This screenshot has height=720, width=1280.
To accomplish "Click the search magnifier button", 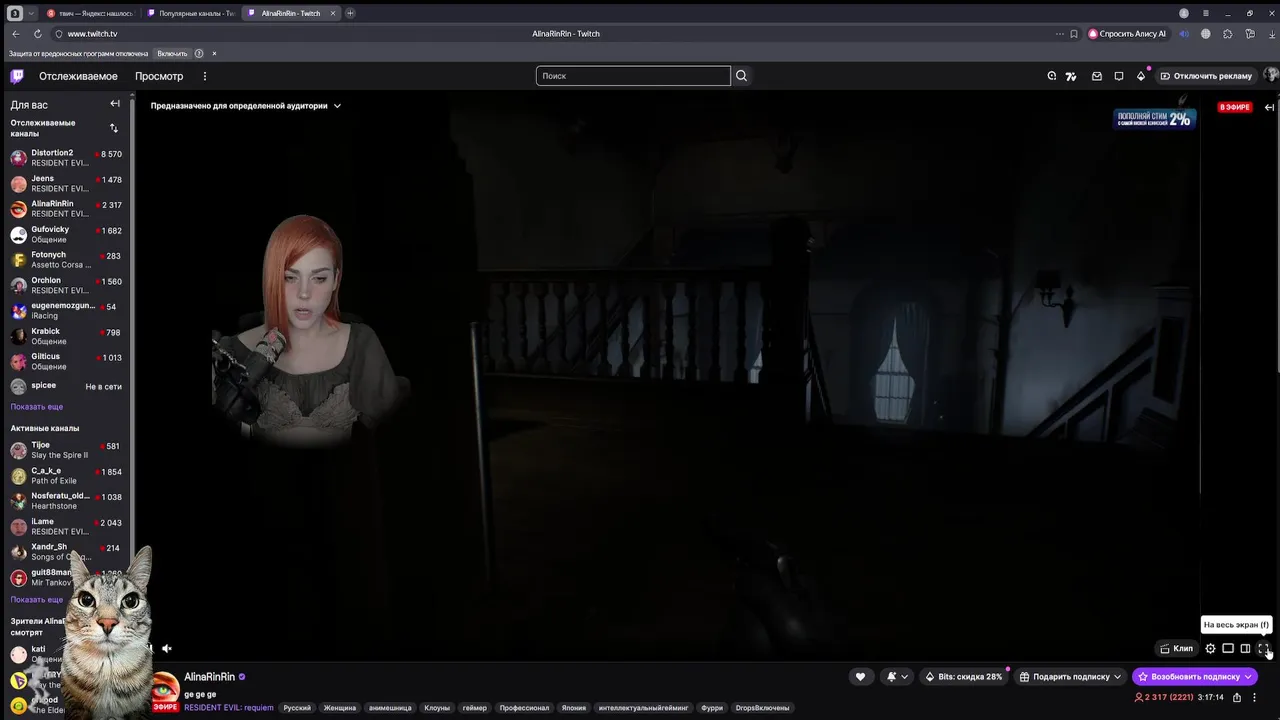I will (741, 76).
